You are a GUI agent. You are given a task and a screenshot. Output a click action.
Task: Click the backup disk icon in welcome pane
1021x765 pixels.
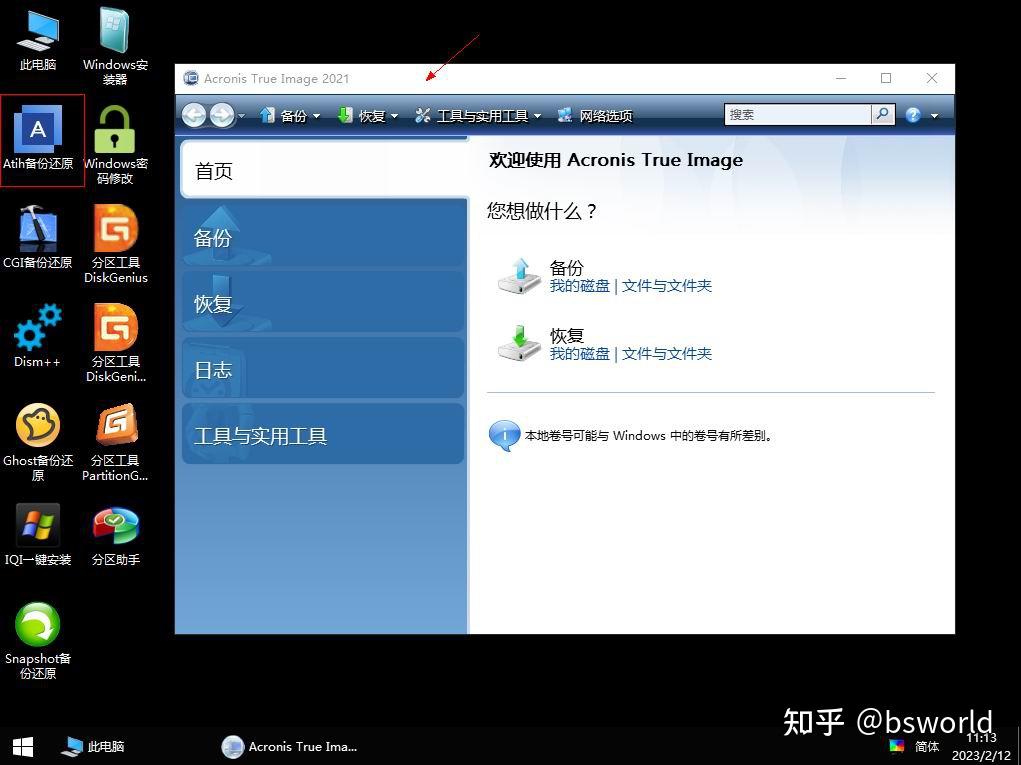coord(519,276)
